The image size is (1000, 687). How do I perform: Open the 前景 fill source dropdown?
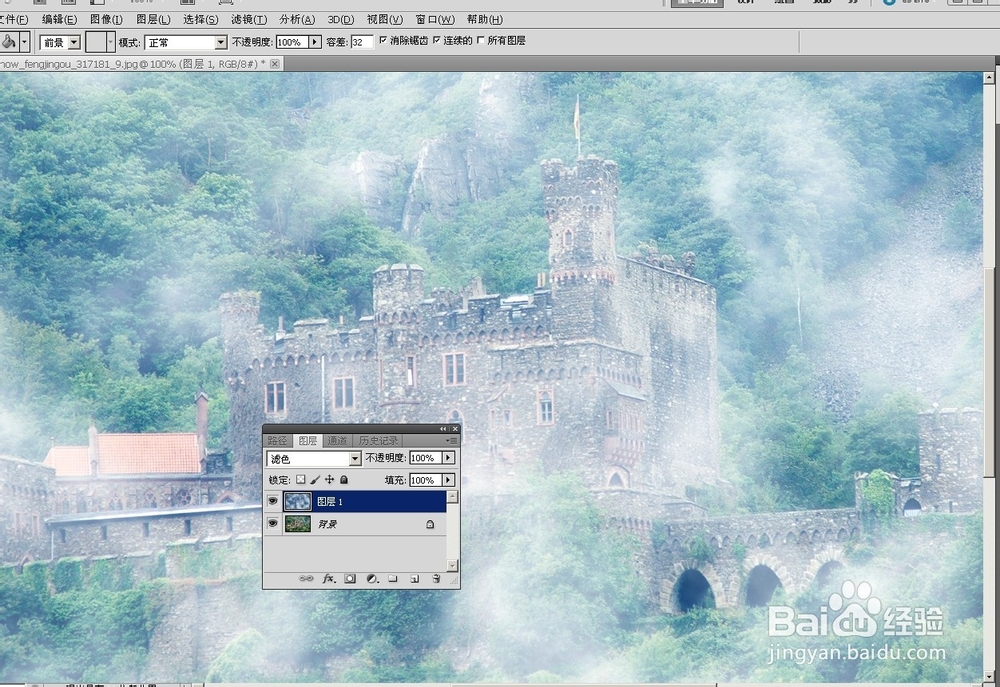(x=61, y=42)
